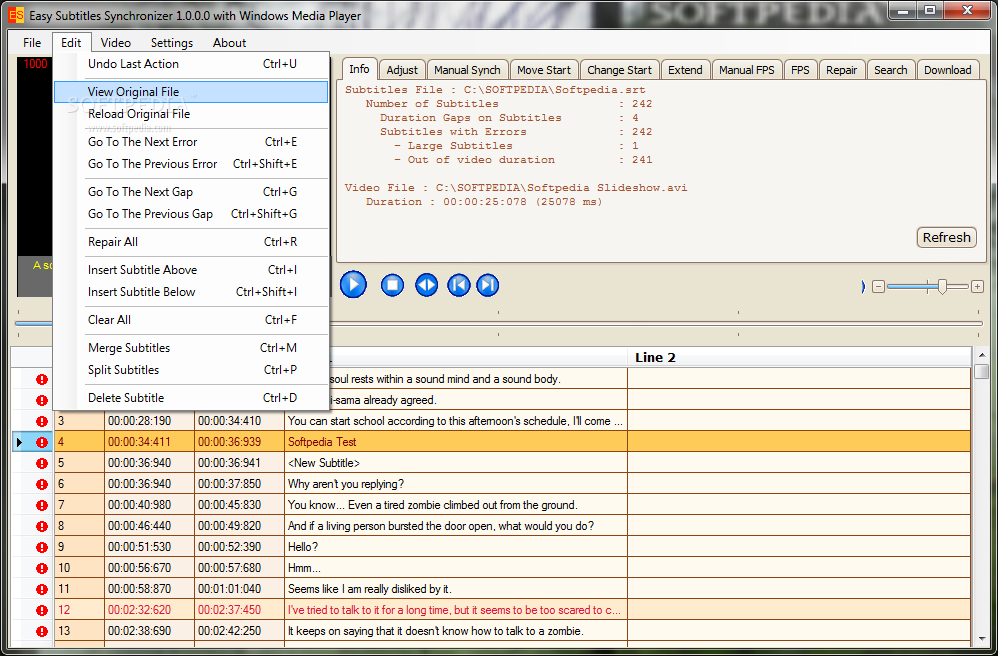
Task: Choose Insert Subtitle Below
Action: pos(191,292)
